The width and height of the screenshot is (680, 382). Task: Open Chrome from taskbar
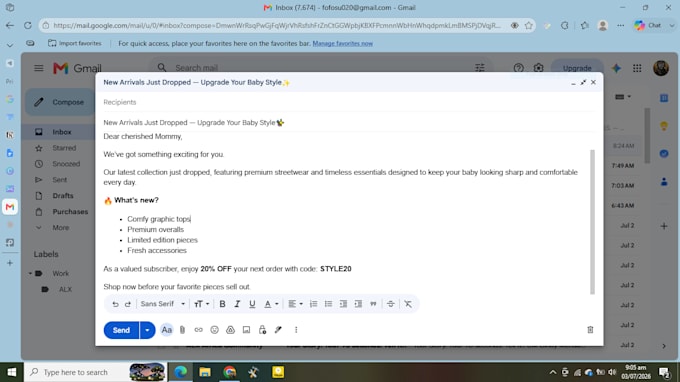pos(229,372)
